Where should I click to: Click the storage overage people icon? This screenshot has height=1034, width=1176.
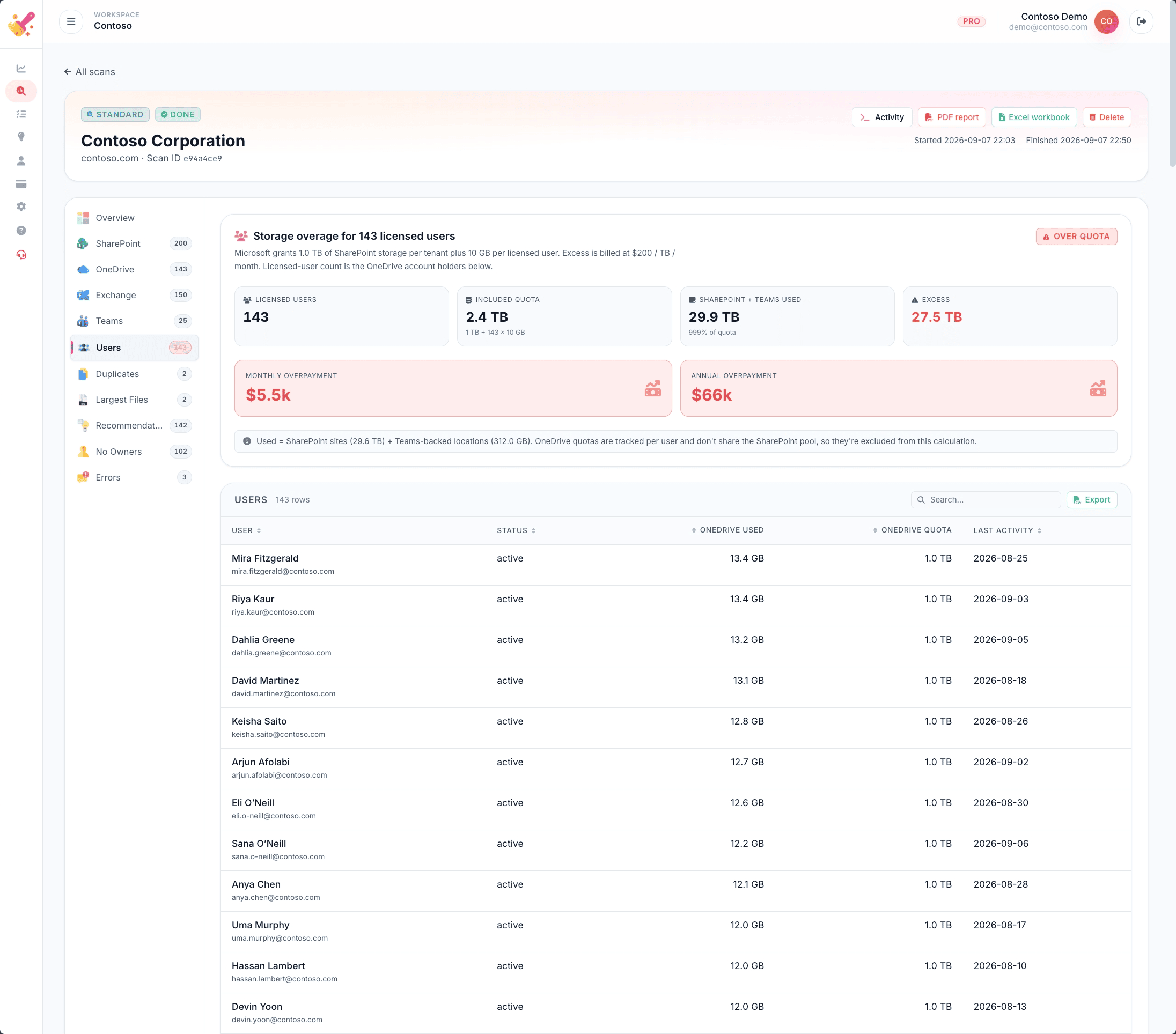tap(241, 236)
